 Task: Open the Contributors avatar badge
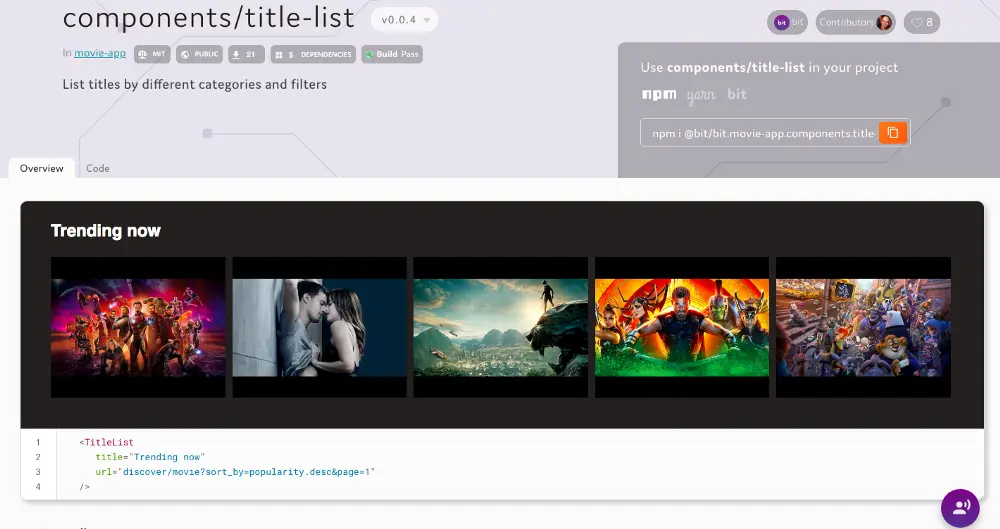click(x=856, y=22)
